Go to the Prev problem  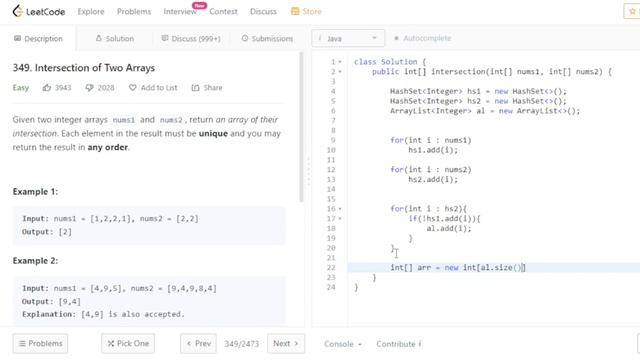(x=198, y=343)
